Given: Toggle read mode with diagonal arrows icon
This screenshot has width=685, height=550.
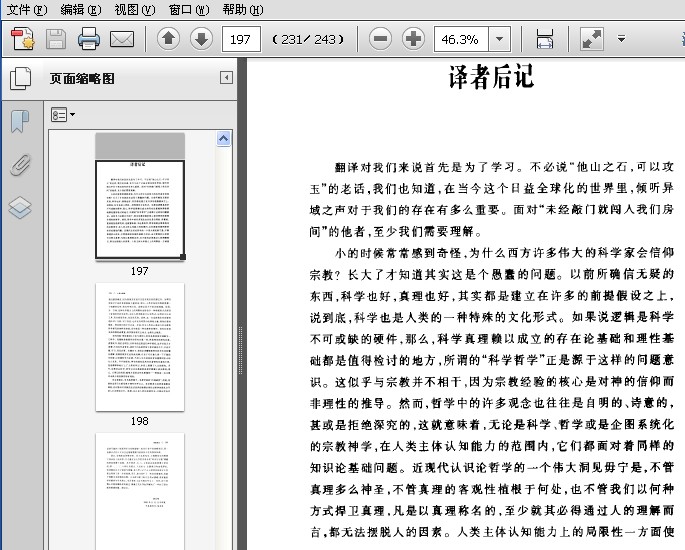Looking at the screenshot, I should pos(592,39).
